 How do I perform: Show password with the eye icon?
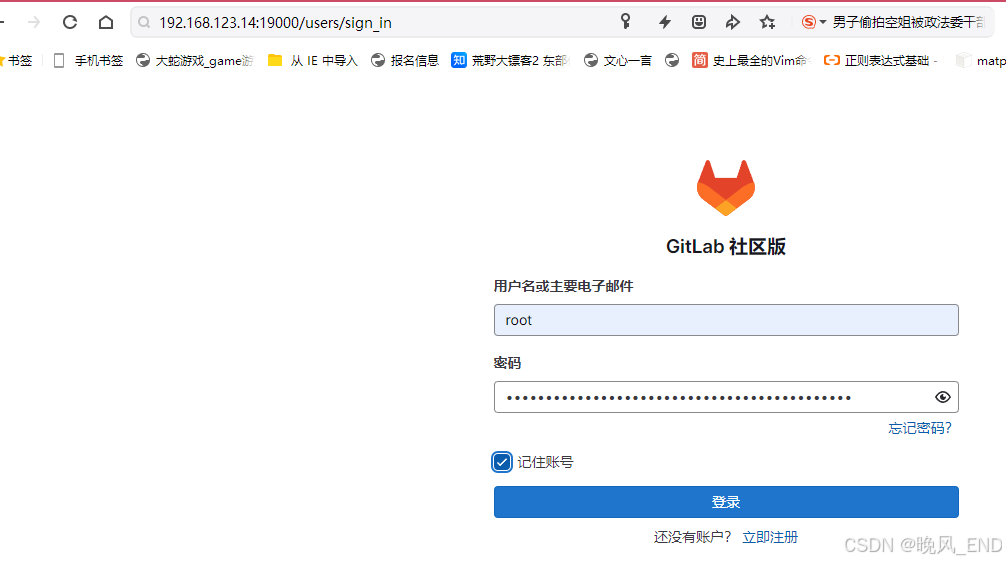[x=942, y=397]
